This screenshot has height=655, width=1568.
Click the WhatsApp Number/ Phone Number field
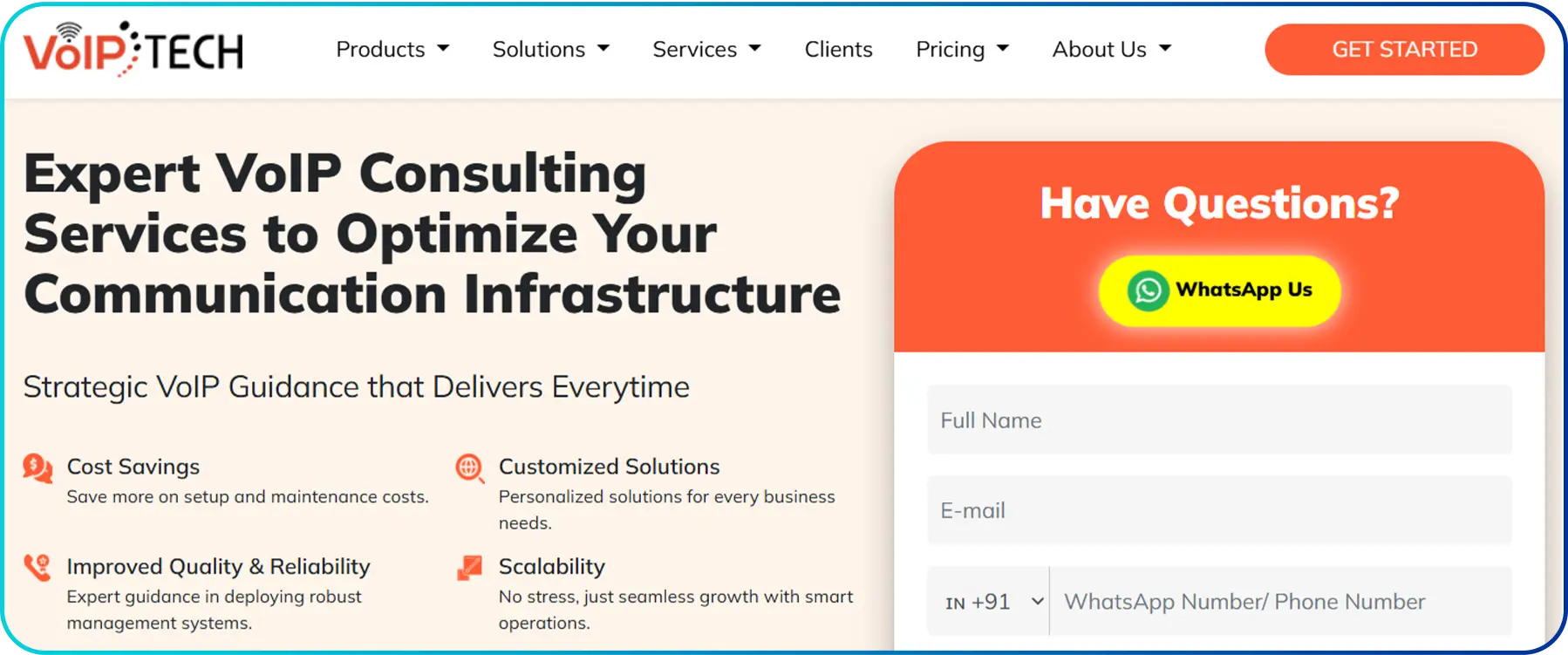(1281, 602)
